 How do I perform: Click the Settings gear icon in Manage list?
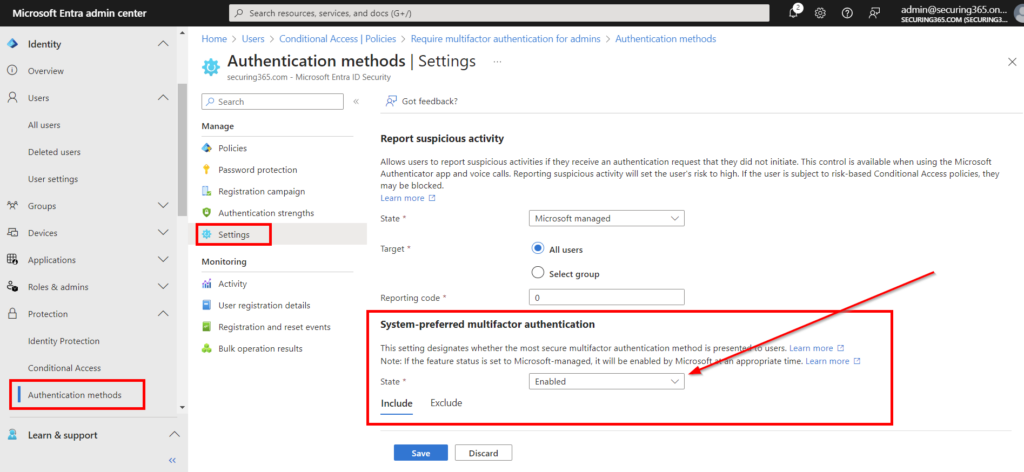pyautogui.click(x=207, y=234)
